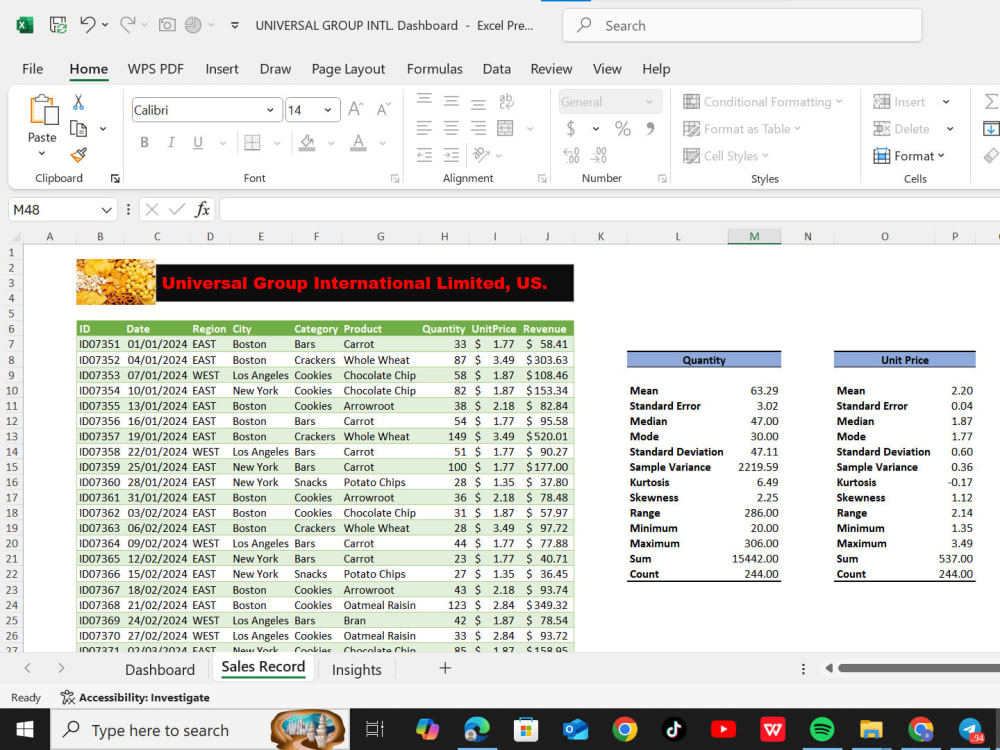Click the formula bar input area
The image size is (1000, 750).
coord(609,209)
